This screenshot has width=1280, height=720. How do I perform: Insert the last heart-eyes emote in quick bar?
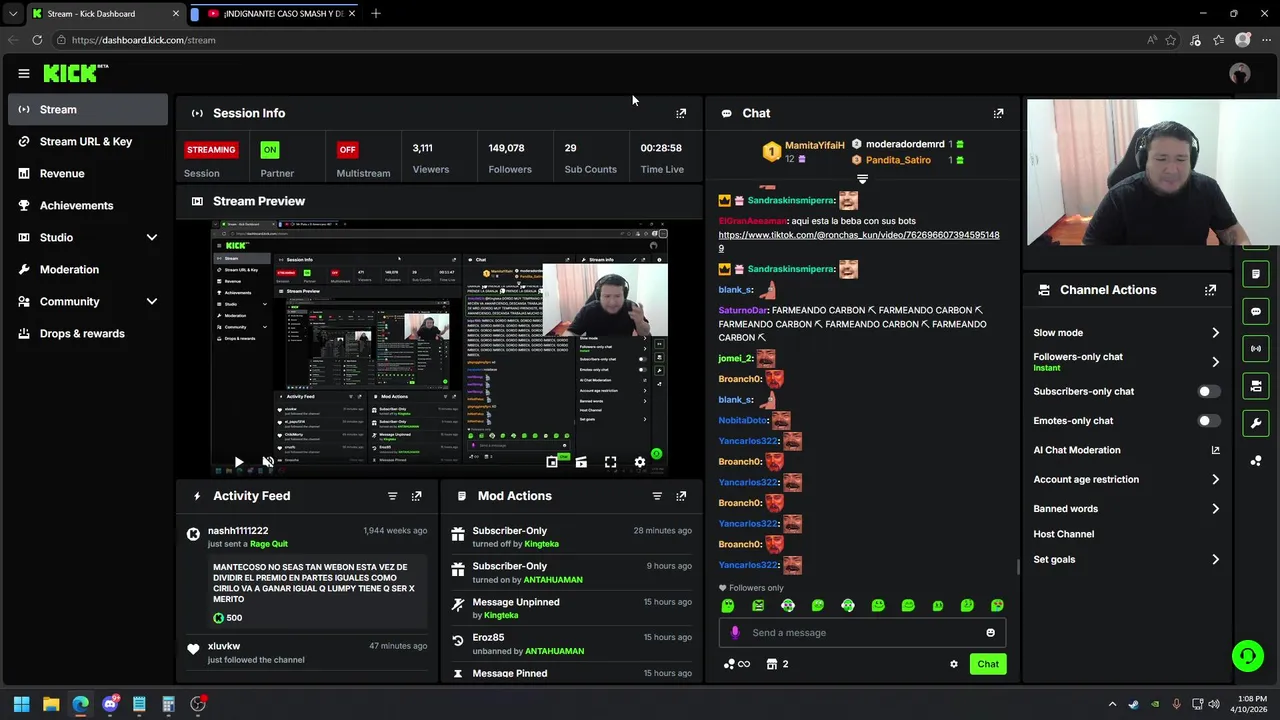click(x=997, y=605)
